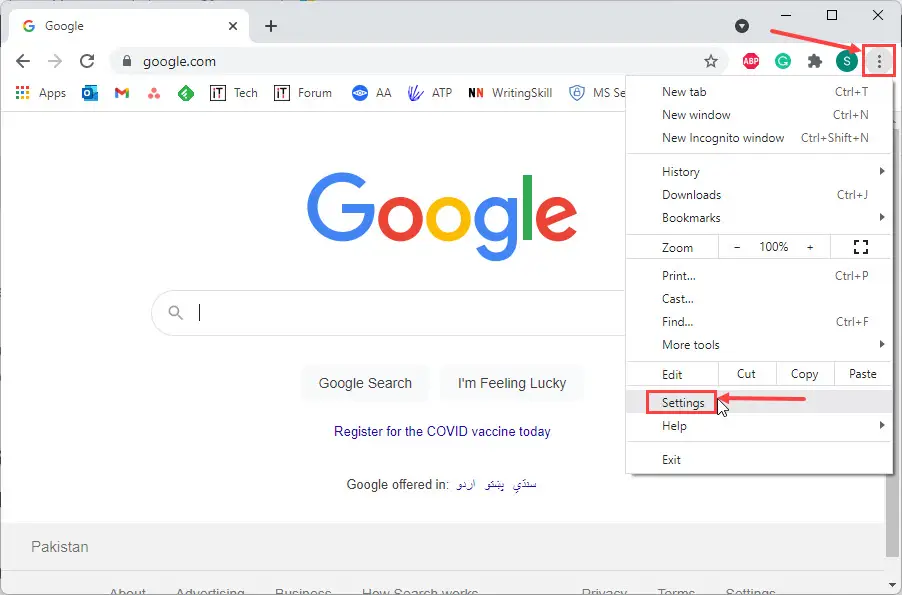Open a new tab with plus button
Image resolution: width=902 pixels, height=595 pixels.
[271, 26]
